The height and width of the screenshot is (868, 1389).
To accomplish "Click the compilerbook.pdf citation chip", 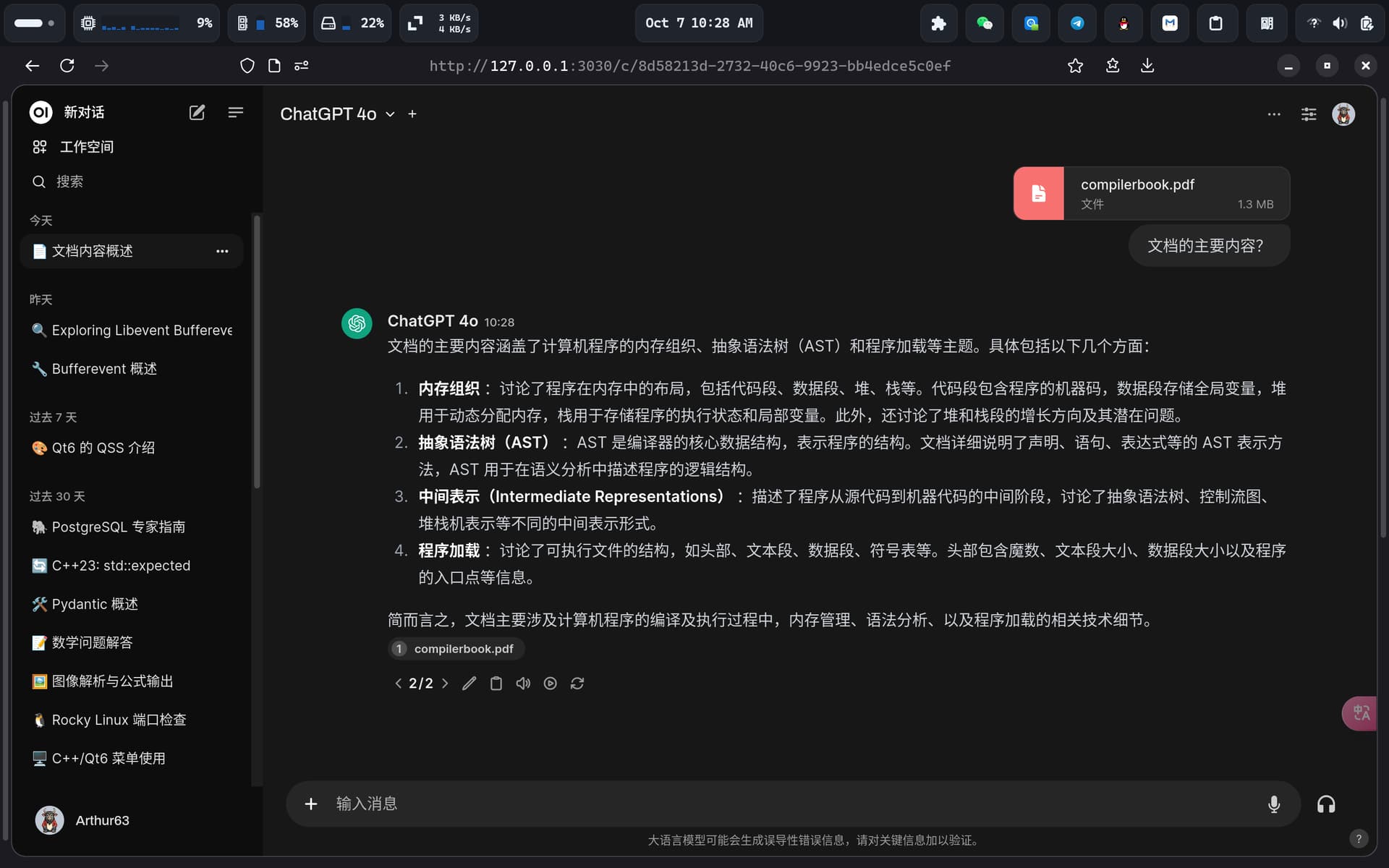I will coord(456,649).
